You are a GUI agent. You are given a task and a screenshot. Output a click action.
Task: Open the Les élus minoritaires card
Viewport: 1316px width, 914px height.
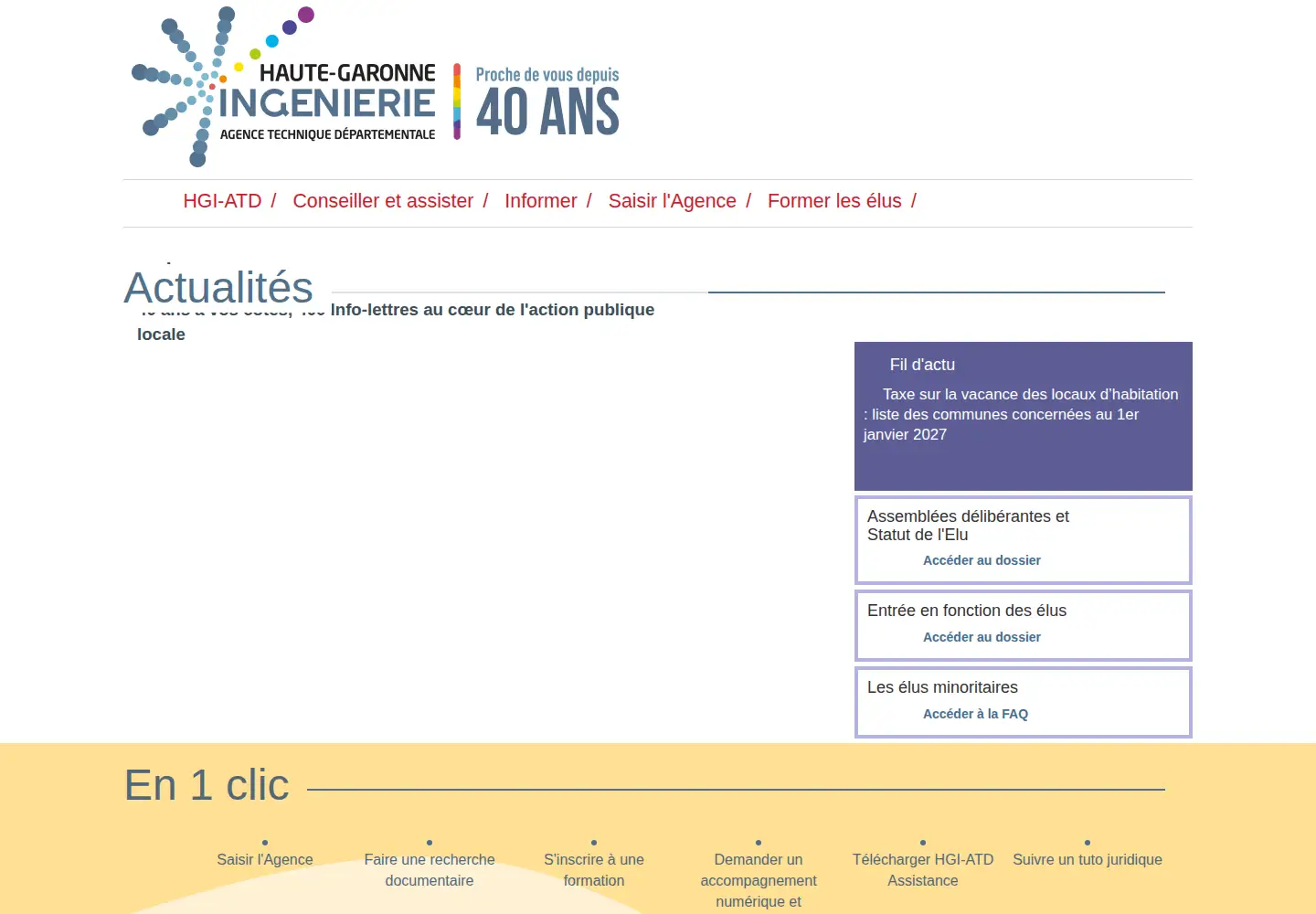click(x=1024, y=702)
